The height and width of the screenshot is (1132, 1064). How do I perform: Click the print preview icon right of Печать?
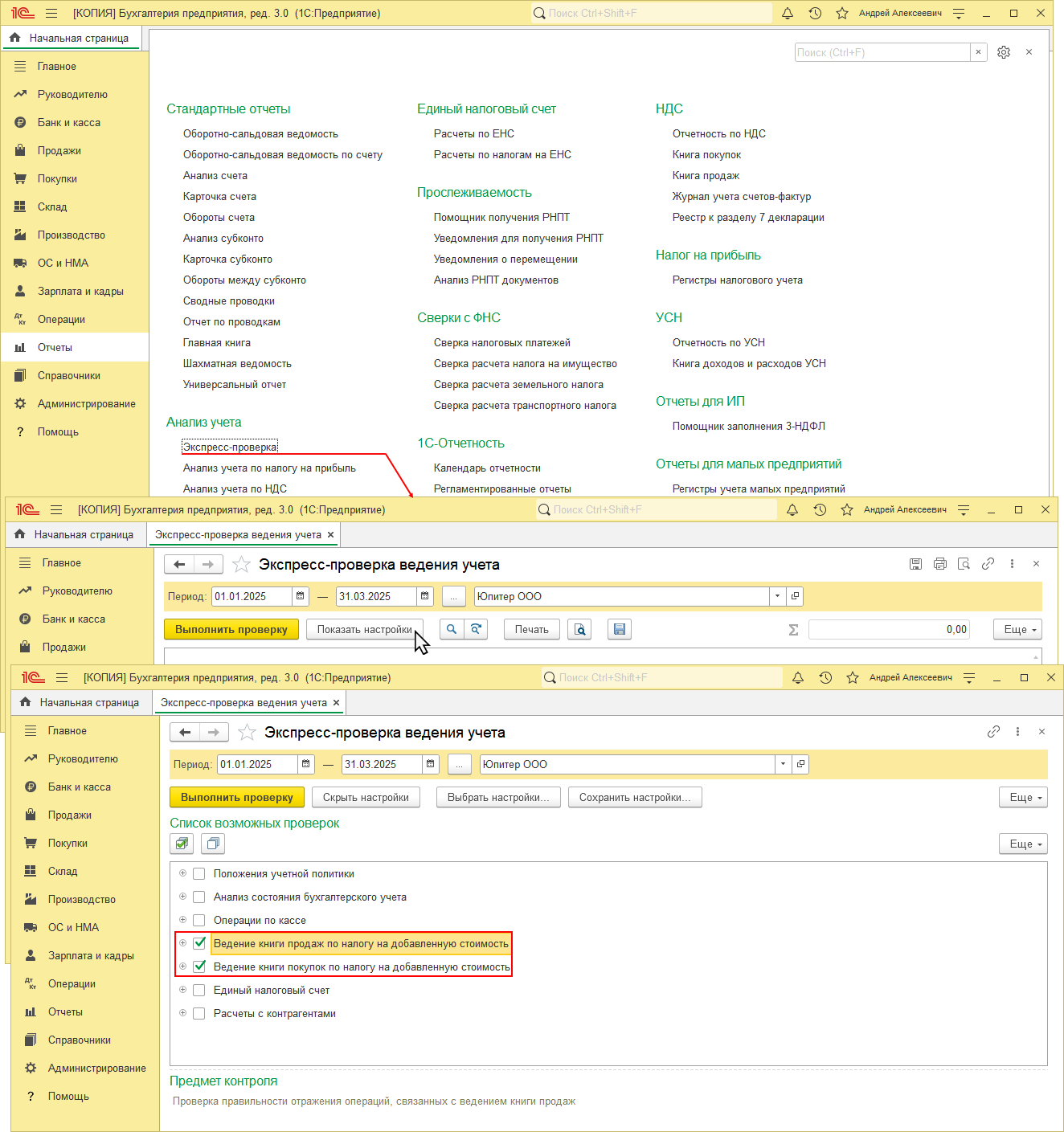(x=579, y=630)
